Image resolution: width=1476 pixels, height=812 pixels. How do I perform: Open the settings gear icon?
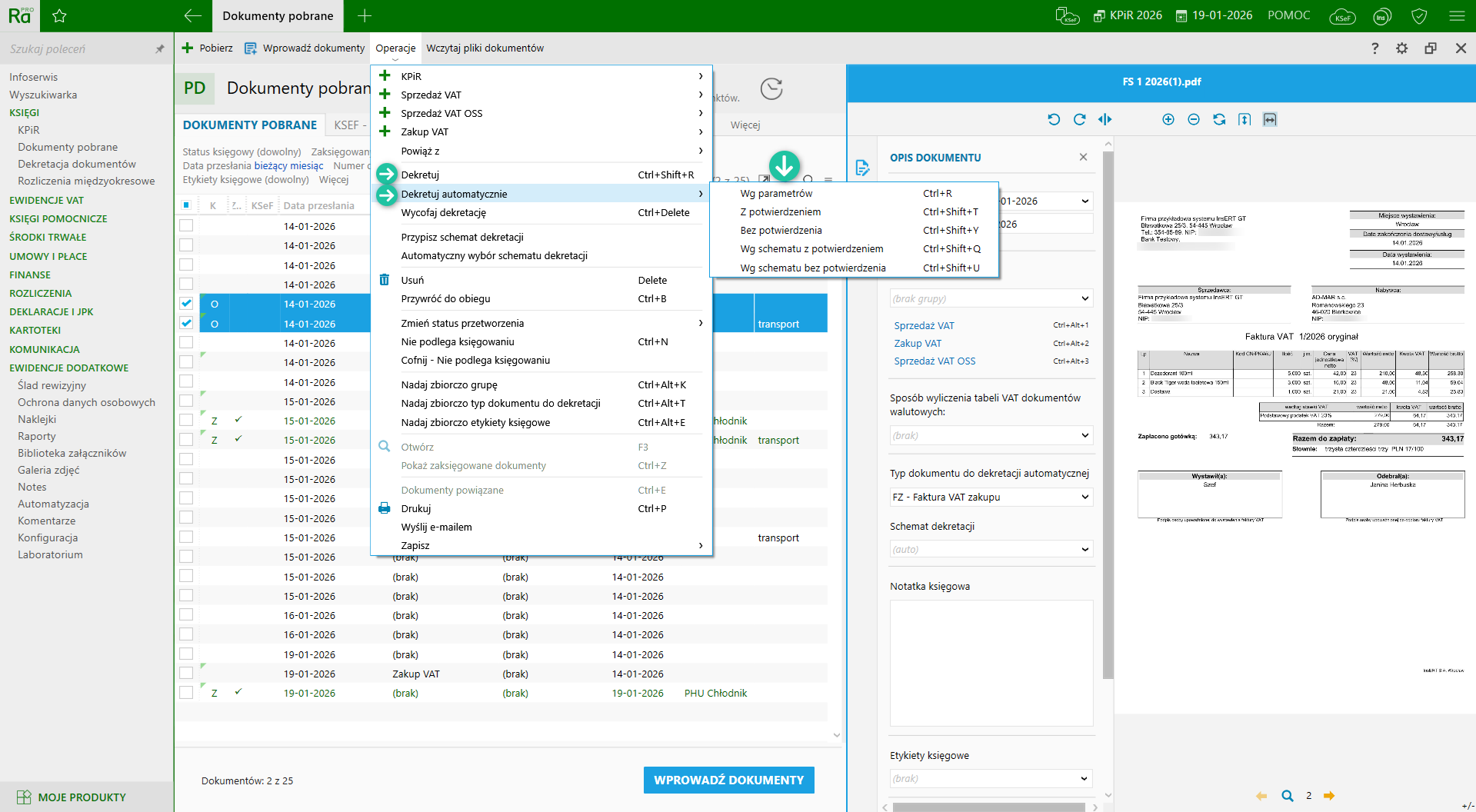1401,48
